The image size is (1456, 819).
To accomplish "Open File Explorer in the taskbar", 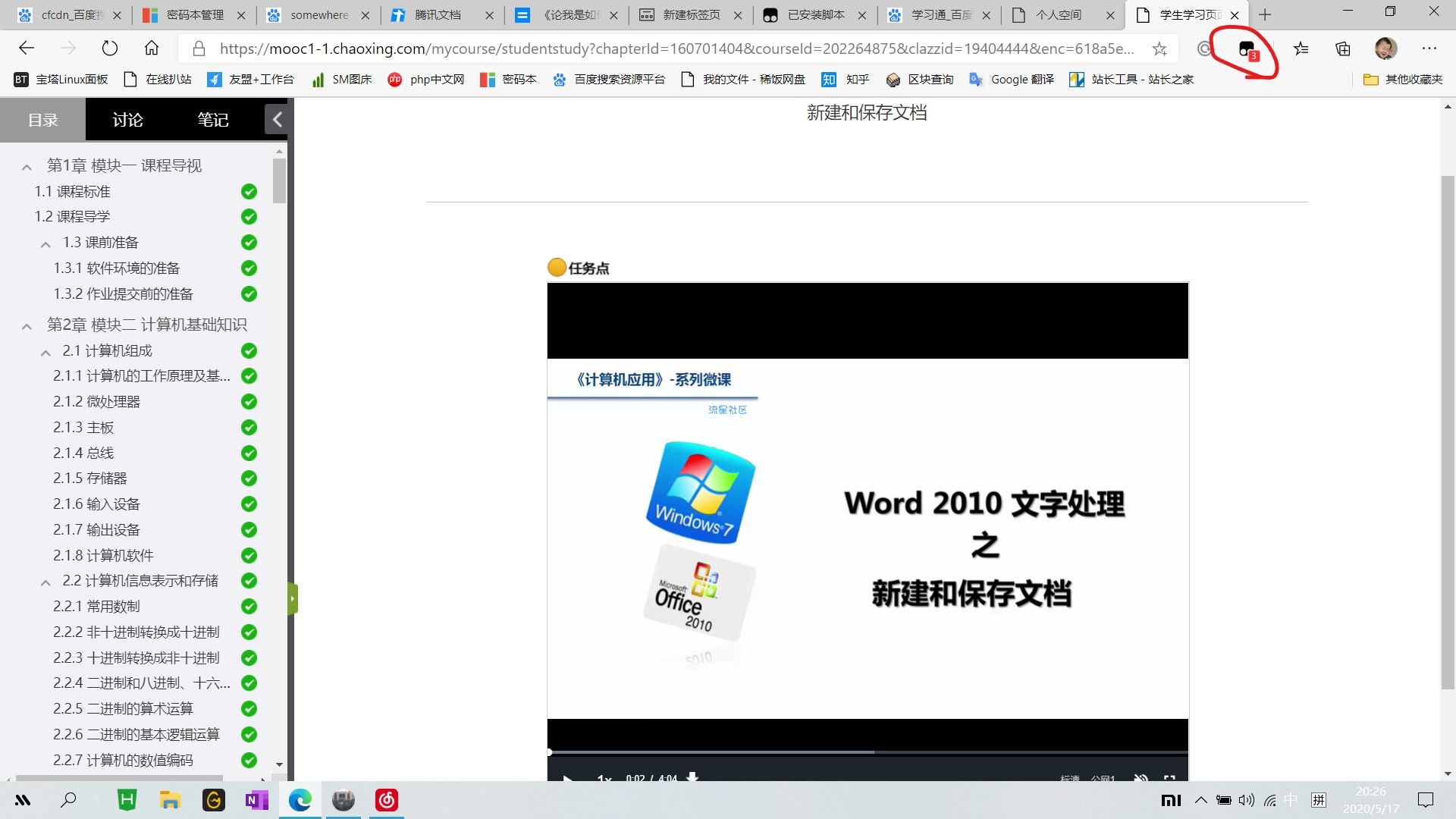I will 170,800.
